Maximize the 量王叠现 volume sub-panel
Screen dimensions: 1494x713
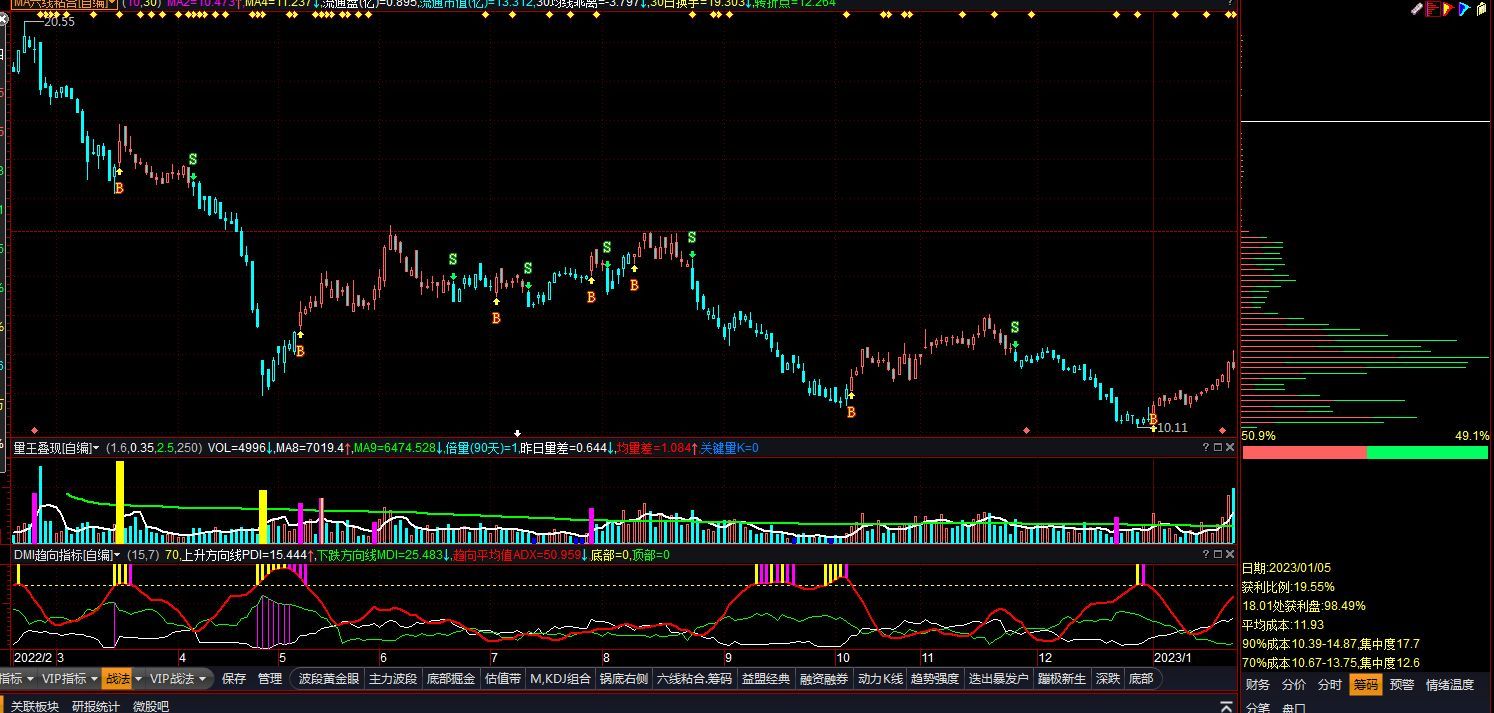coord(1218,448)
